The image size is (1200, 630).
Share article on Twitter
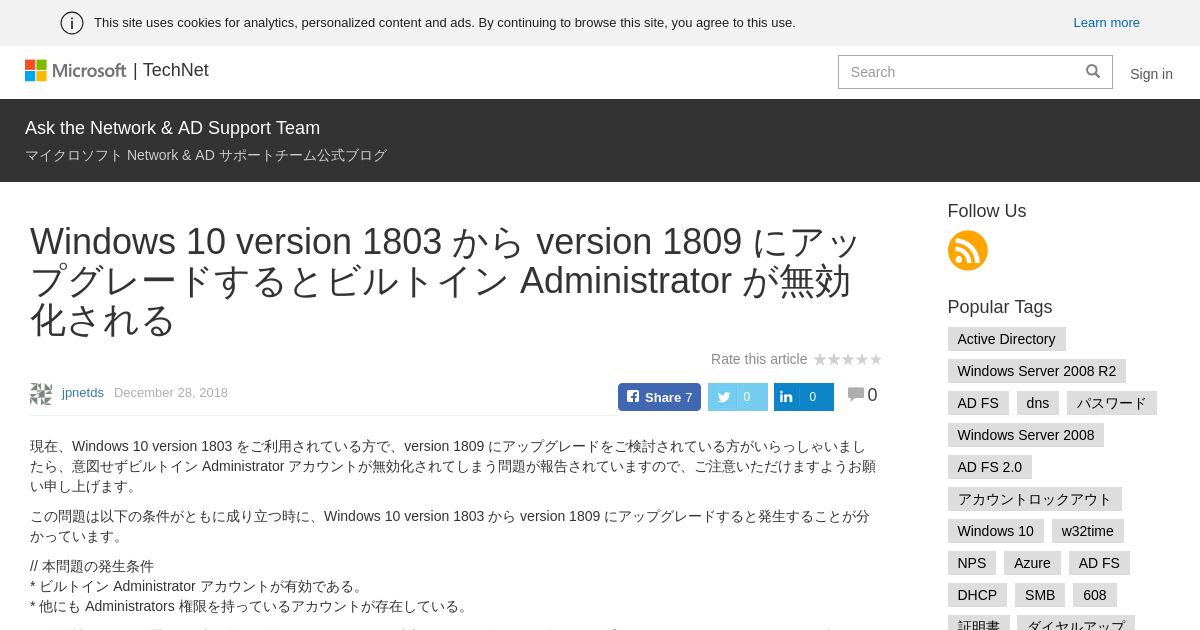click(x=738, y=397)
